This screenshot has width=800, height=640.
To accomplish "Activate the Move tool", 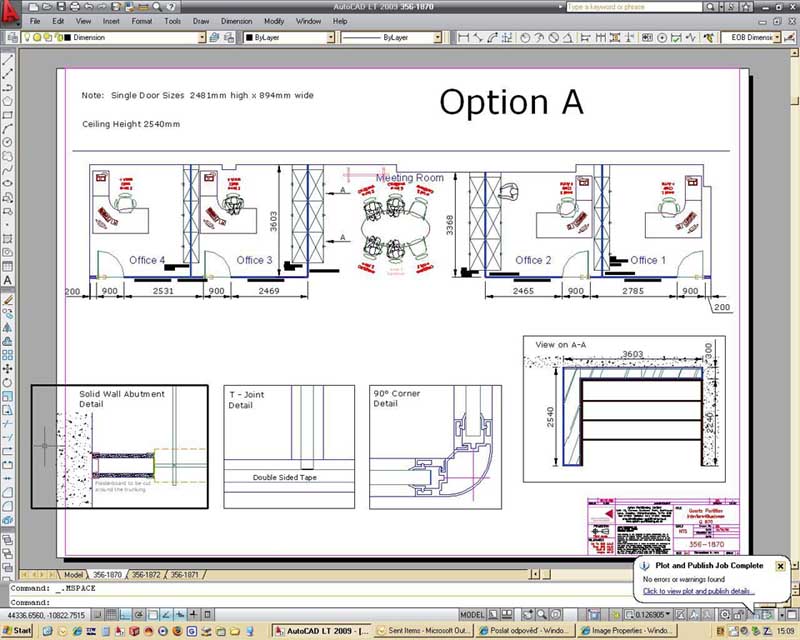I will coord(8,367).
